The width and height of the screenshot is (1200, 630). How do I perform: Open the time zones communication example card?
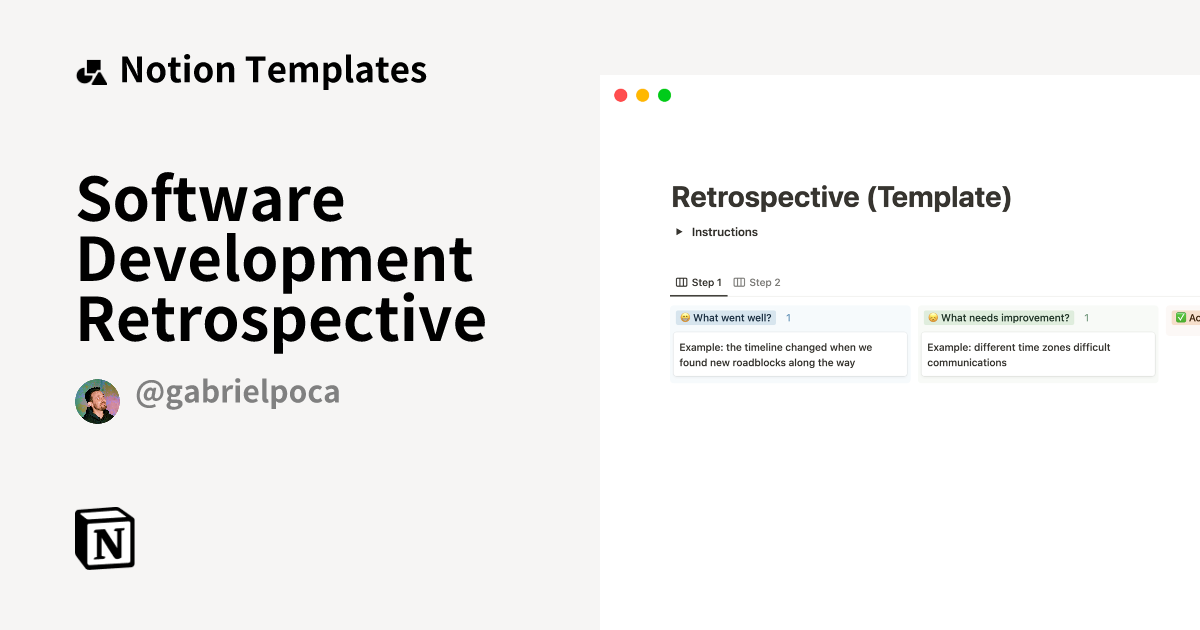1038,354
